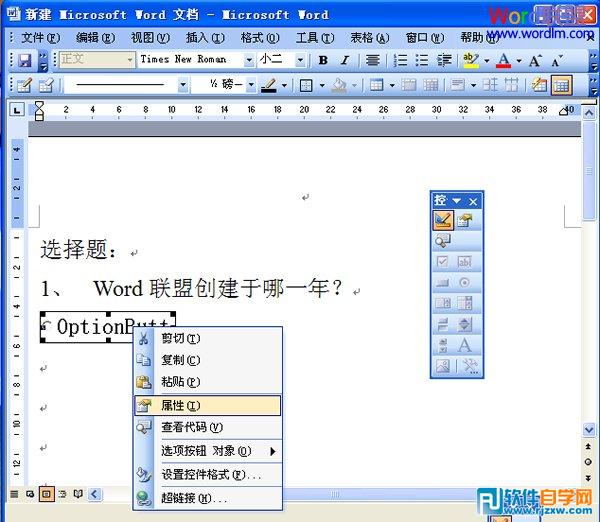Click the Insert Table icon
This screenshot has width=600, height=522.
(377, 85)
